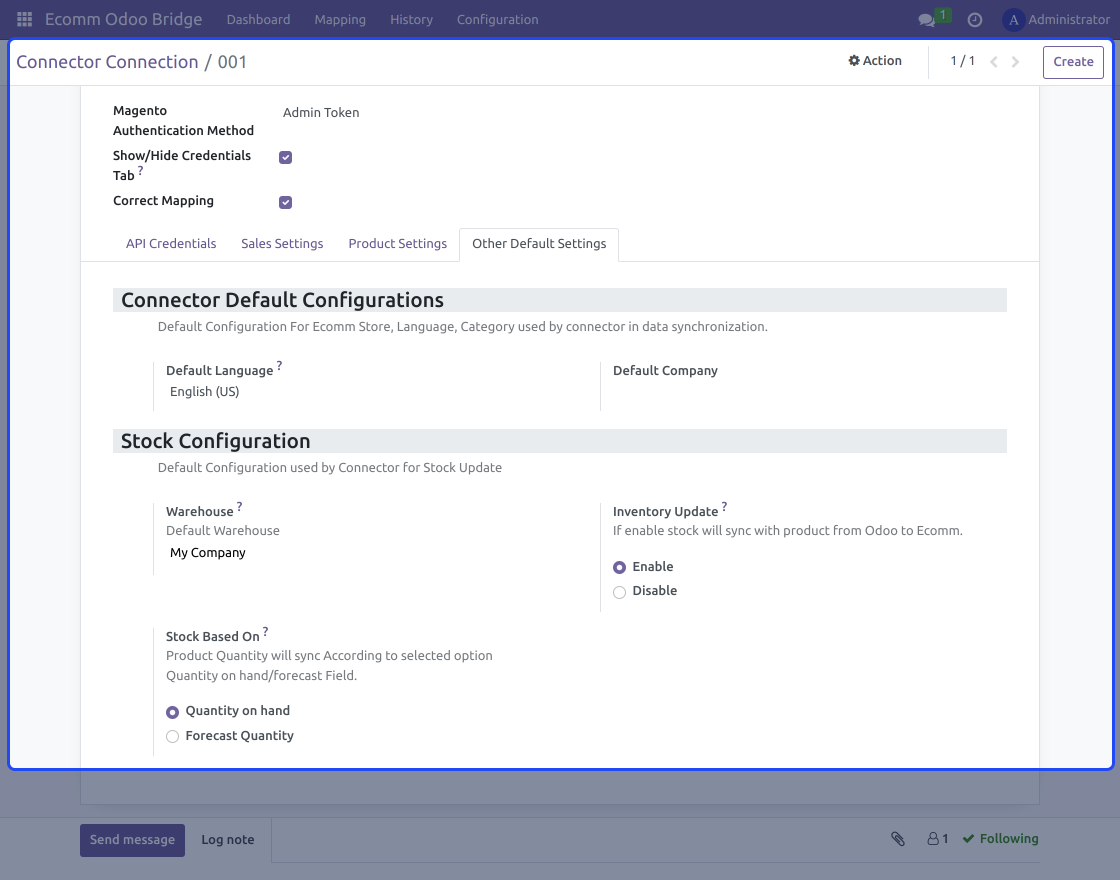Image resolution: width=1120 pixels, height=880 pixels.
Task: Open the followers count icon
Action: pyautogui.click(x=937, y=839)
